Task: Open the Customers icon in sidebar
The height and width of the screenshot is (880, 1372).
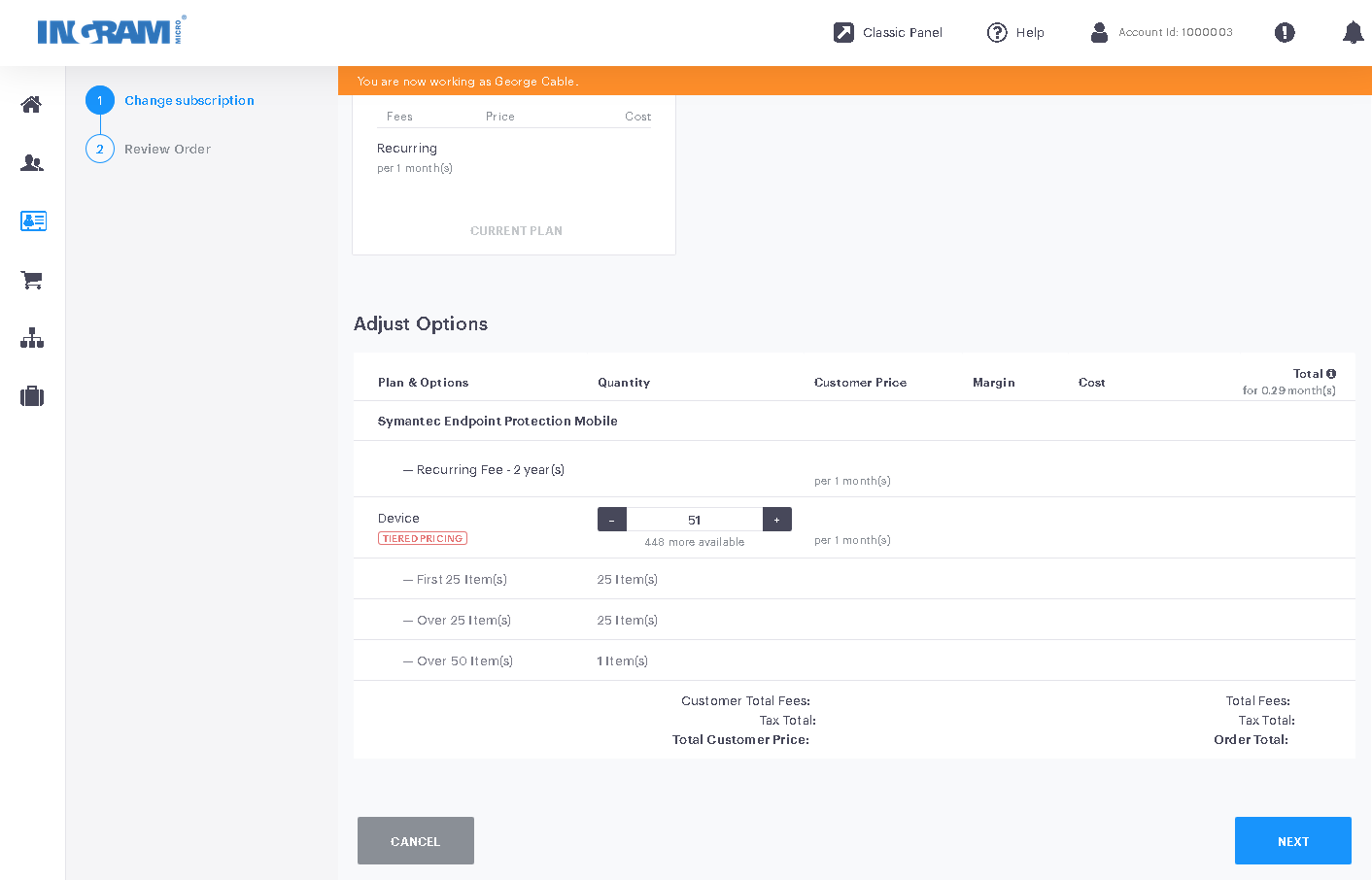Action: coord(32,162)
